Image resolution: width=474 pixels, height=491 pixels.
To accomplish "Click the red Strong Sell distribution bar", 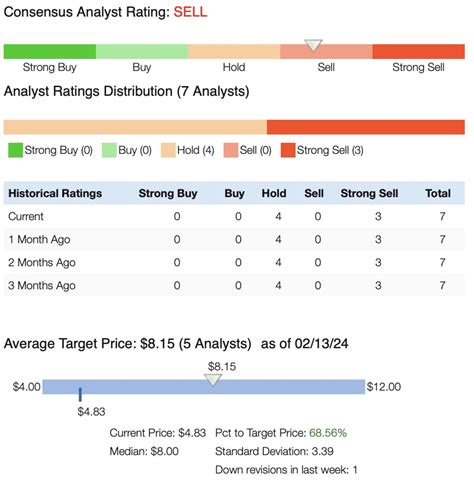I will pos(366,127).
